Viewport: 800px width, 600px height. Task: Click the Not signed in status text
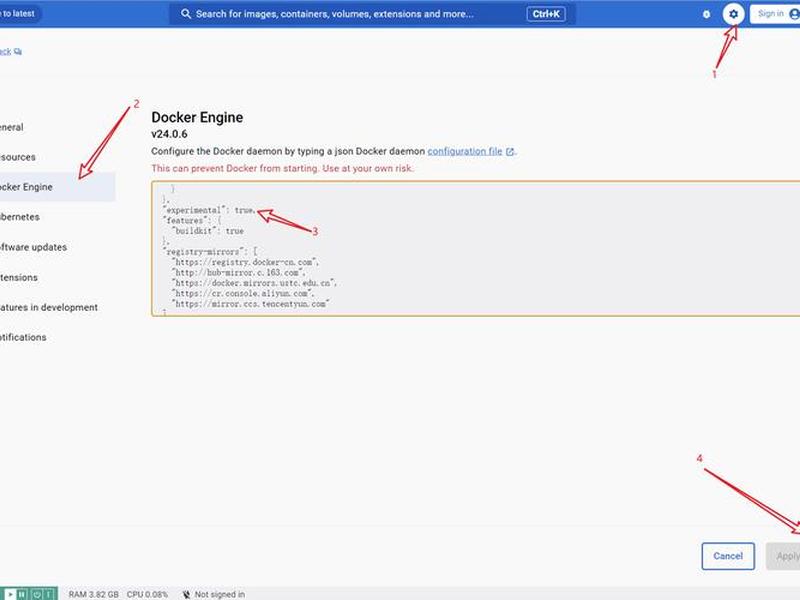click(220, 594)
